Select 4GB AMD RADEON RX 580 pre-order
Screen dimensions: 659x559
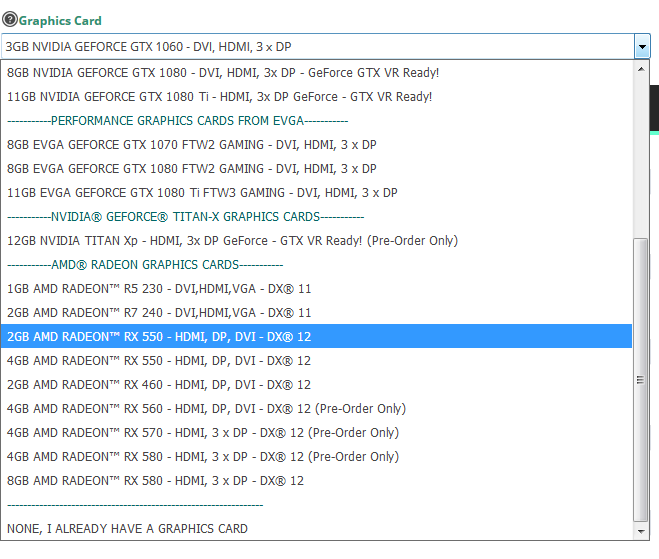(x=316, y=456)
